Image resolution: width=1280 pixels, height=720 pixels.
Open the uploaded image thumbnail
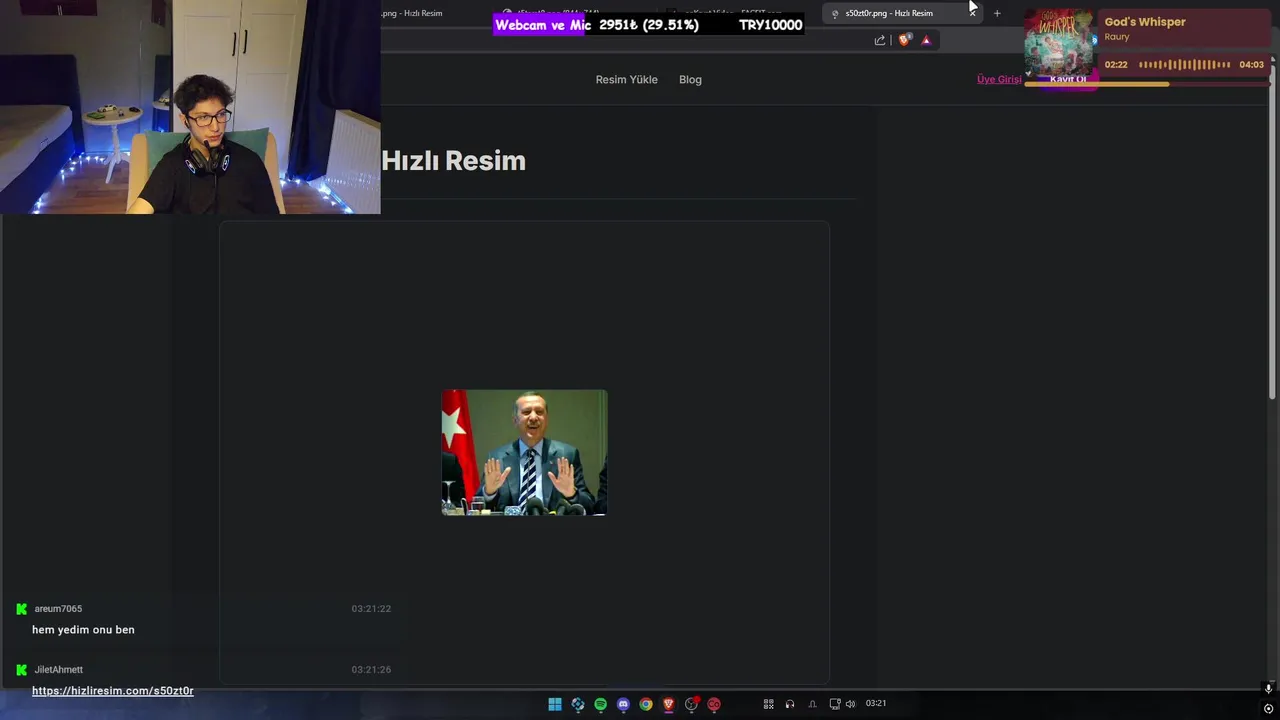[524, 453]
